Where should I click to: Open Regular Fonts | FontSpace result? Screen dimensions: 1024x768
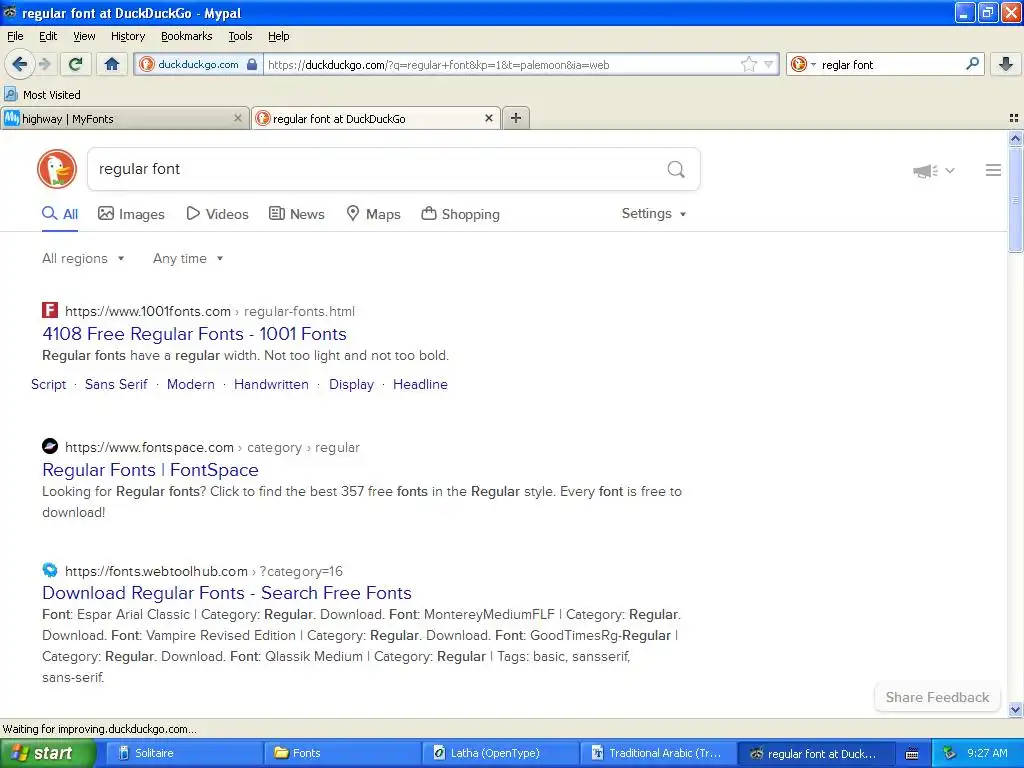click(x=150, y=470)
